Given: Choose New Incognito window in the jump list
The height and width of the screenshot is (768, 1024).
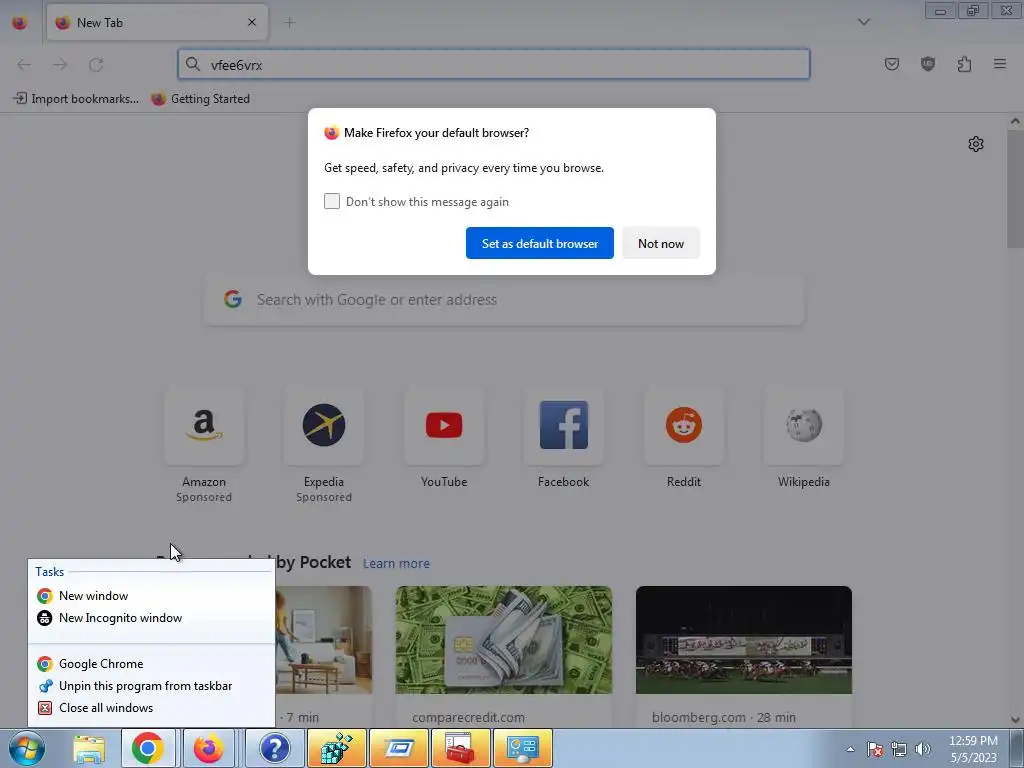Looking at the screenshot, I should [152, 618].
